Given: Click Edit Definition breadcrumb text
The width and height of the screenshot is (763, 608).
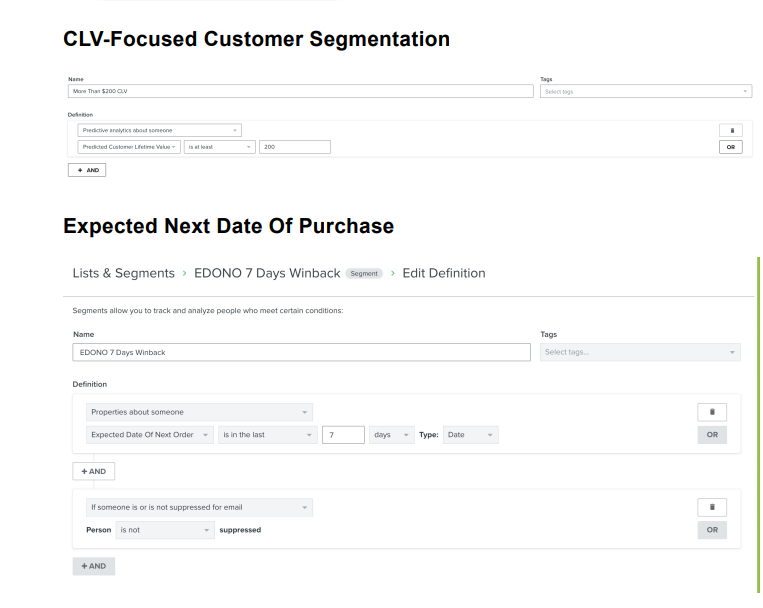Looking at the screenshot, I should (444, 273).
